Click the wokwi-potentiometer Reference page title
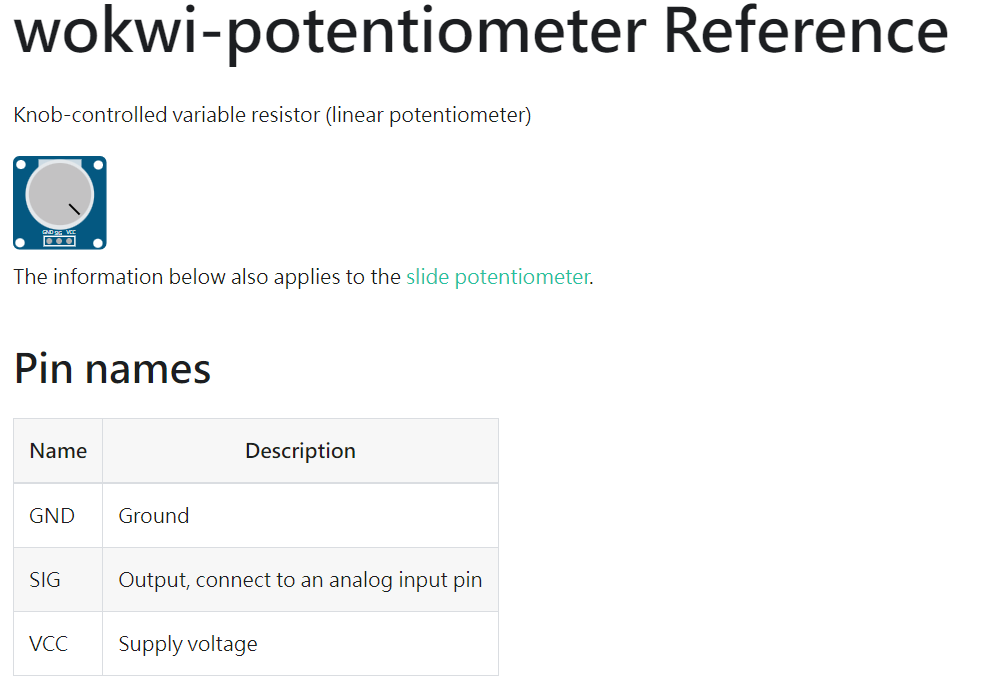 point(481,32)
